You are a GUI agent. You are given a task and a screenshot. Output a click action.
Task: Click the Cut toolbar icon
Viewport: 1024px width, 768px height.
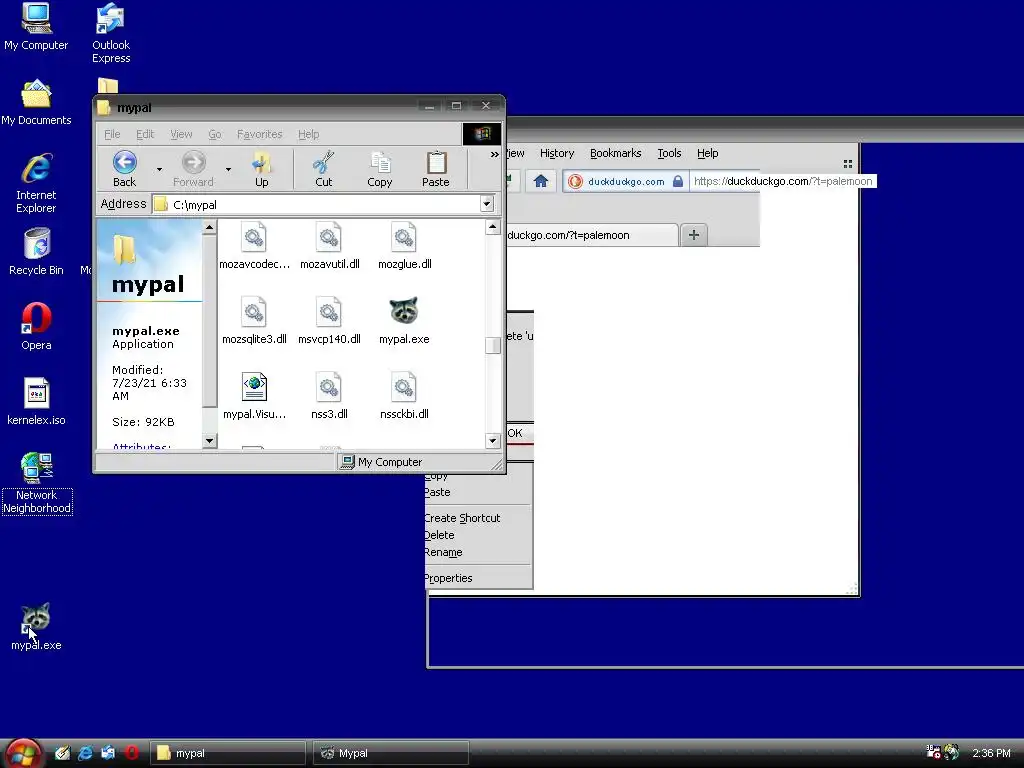[323, 169]
